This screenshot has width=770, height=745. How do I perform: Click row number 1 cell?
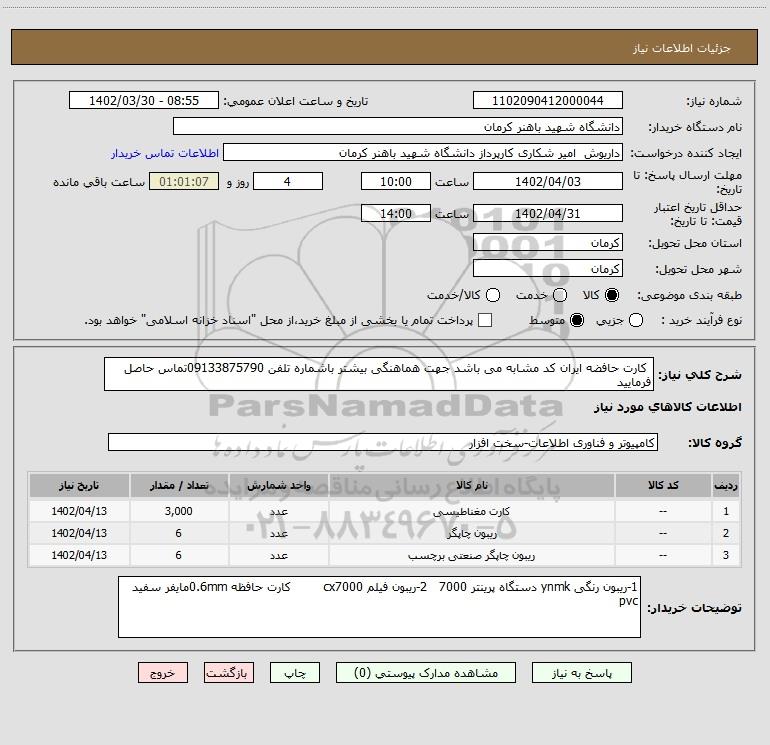(726, 511)
